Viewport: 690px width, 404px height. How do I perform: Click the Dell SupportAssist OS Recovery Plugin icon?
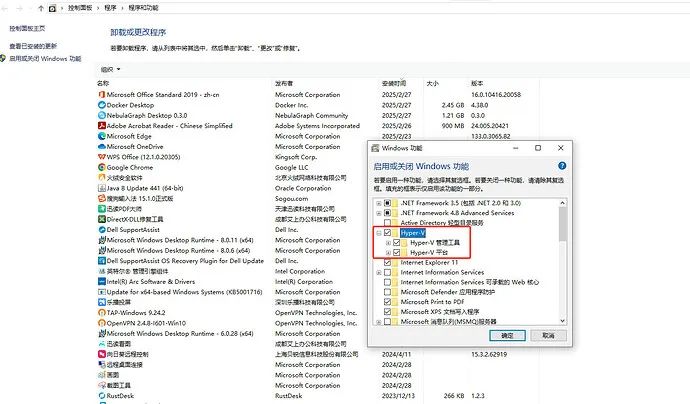tap(102, 261)
